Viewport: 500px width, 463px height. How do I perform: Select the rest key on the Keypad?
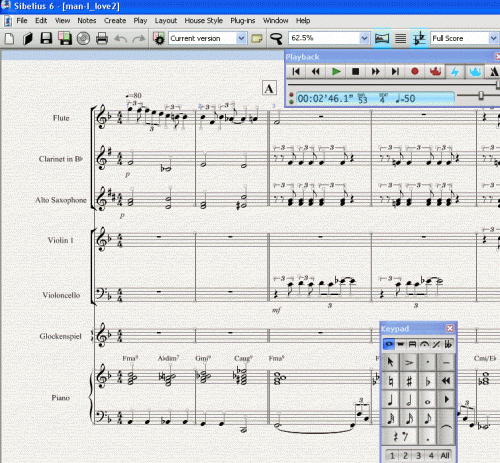coord(400,436)
